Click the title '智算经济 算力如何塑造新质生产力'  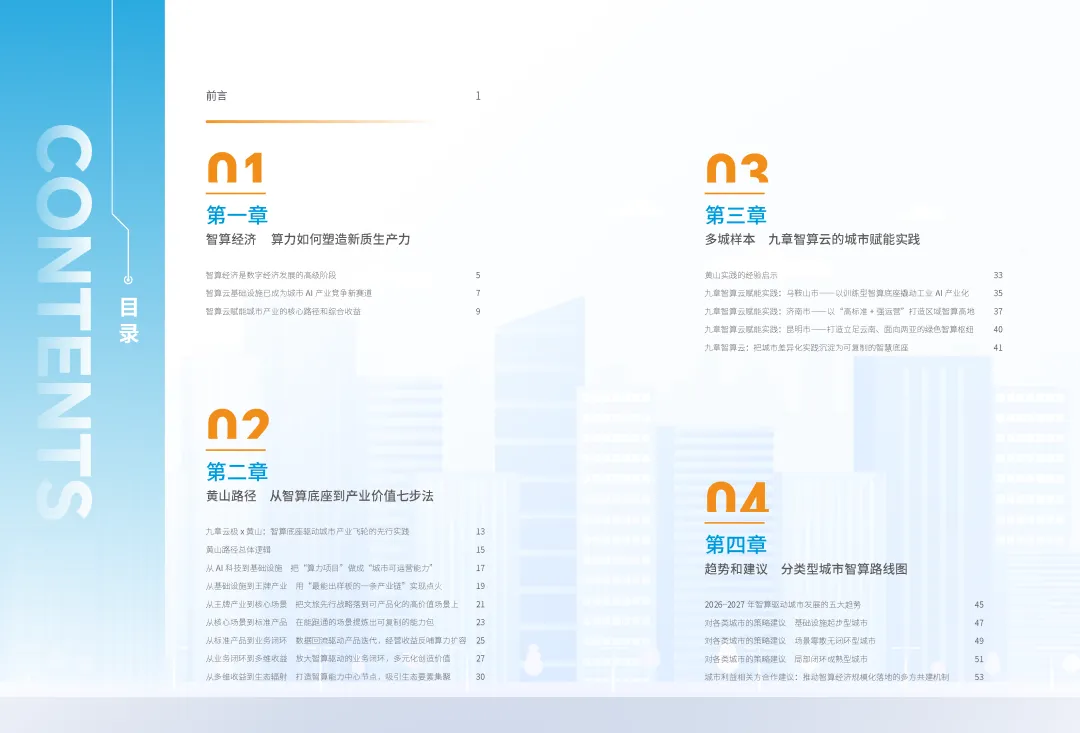coord(308,239)
